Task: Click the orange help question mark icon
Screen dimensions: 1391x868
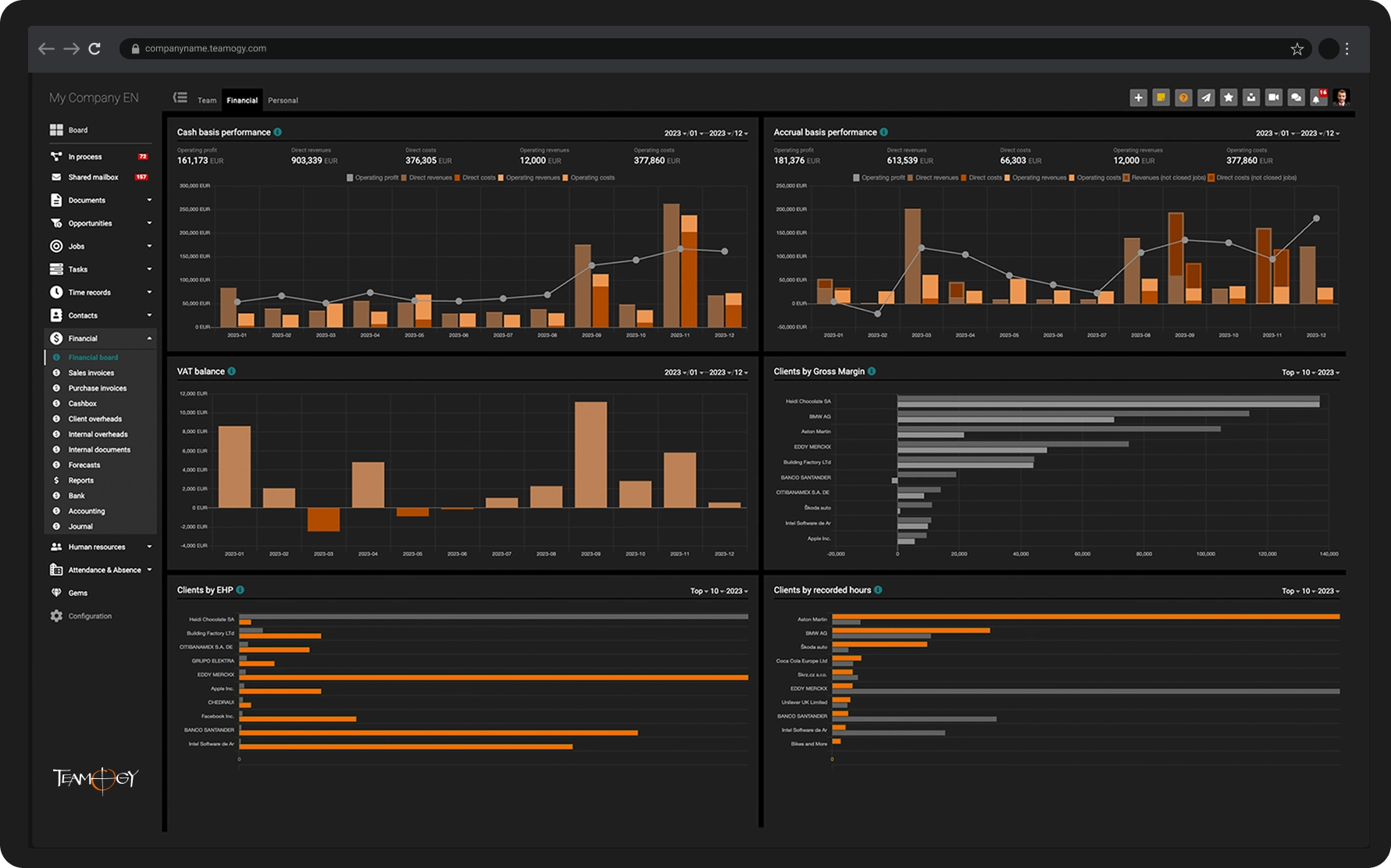Action: 1183,98
